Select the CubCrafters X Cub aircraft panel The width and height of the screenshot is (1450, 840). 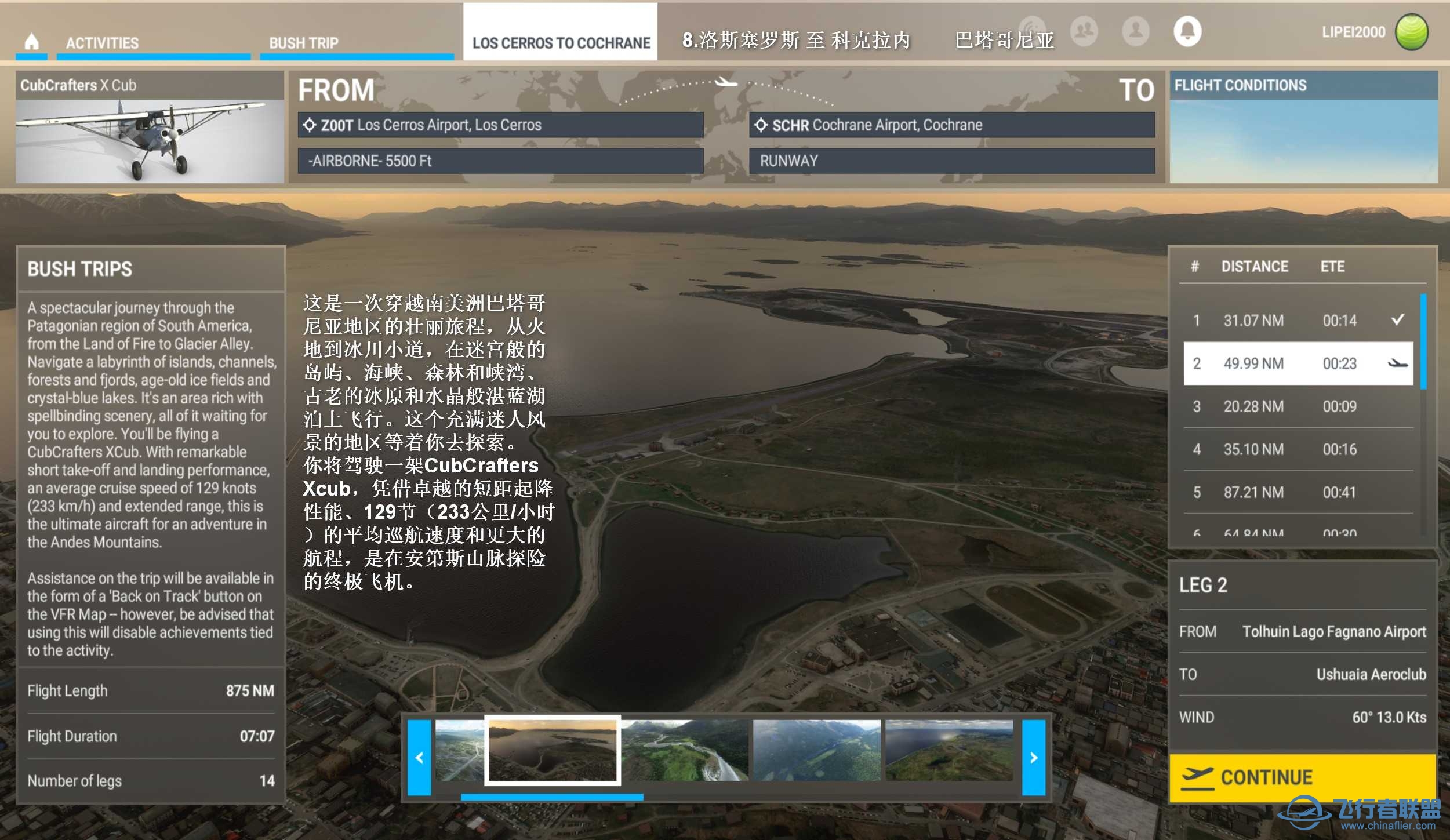point(150,127)
